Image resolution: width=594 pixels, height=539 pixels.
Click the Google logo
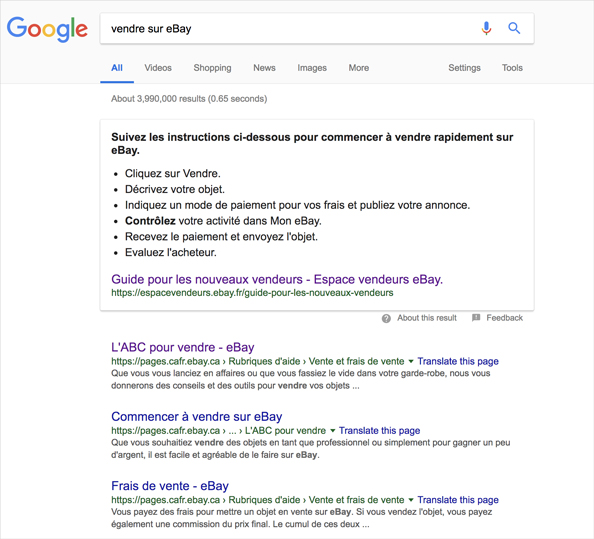[x=47, y=29]
